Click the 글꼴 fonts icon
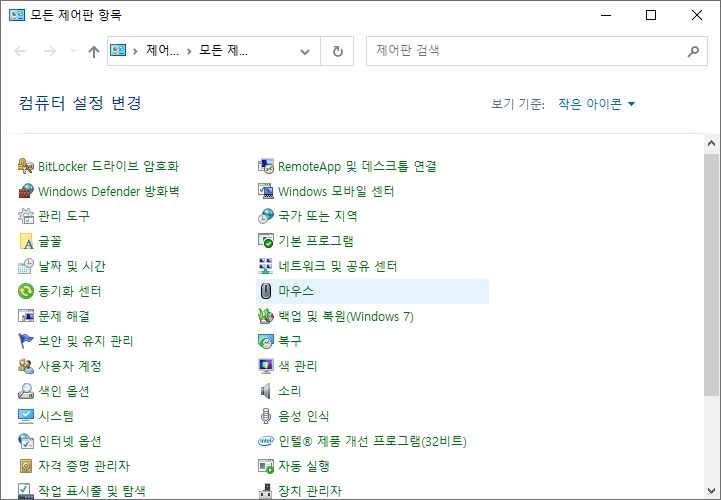This screenshot has width=721, height=500. click(26, 241)
